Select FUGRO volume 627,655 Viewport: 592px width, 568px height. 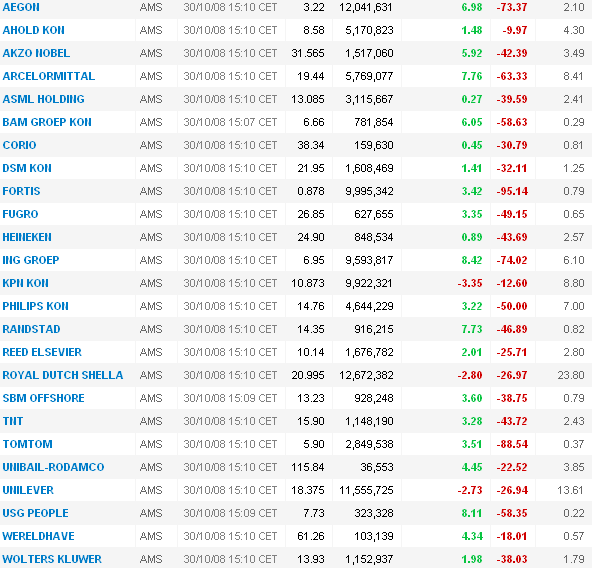[374, 215]
